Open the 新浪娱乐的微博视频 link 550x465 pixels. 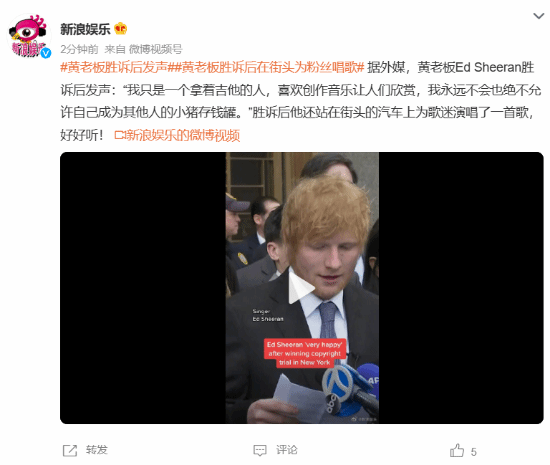[182, 135]
